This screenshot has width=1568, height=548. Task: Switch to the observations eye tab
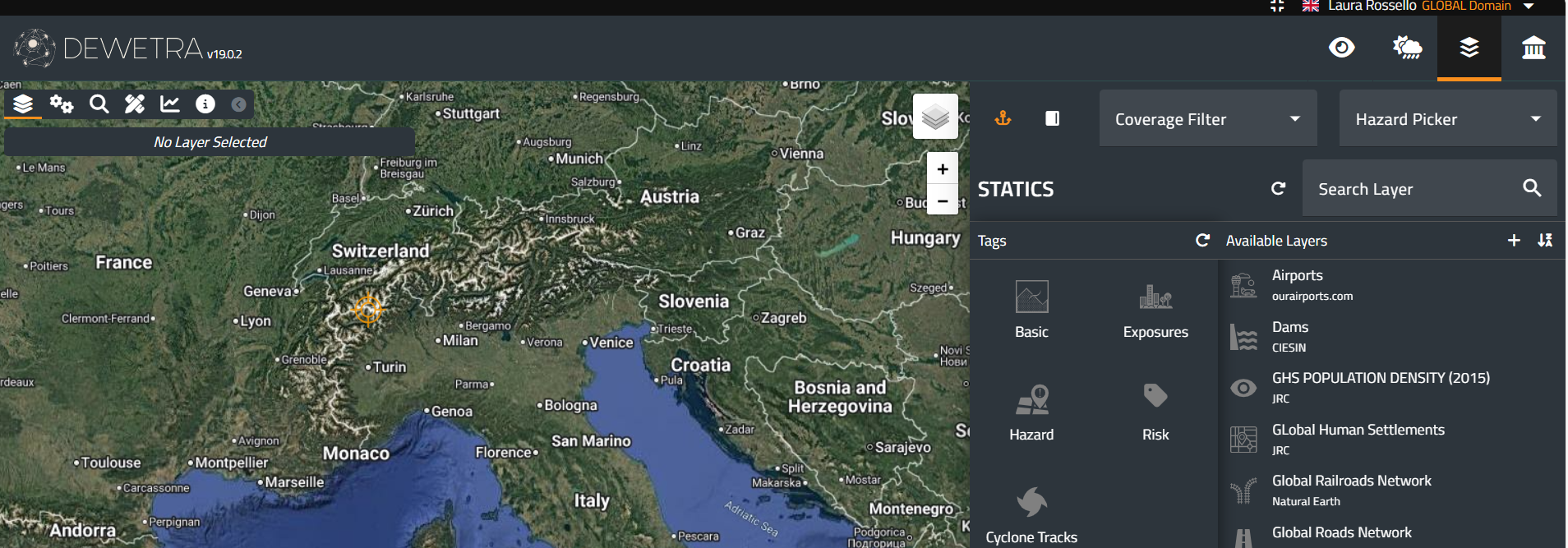click(x=1342, y=48)
